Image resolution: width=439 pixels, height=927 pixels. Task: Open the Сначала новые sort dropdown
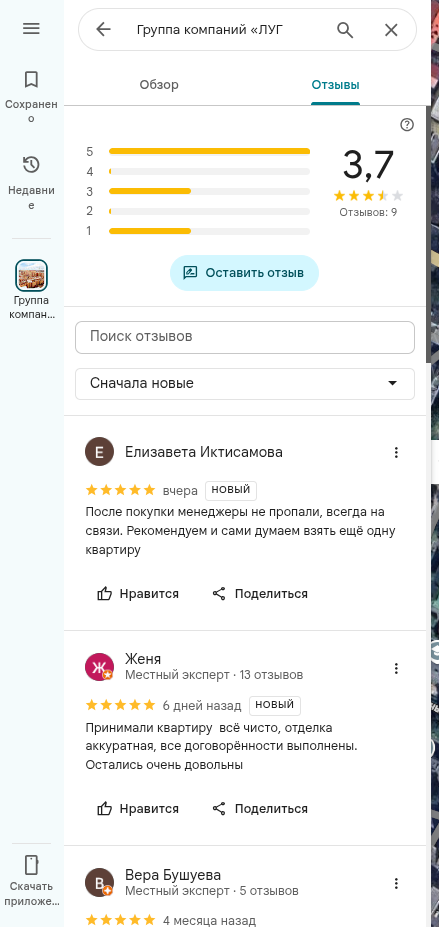pyautogui.click(x=245, y=384)
